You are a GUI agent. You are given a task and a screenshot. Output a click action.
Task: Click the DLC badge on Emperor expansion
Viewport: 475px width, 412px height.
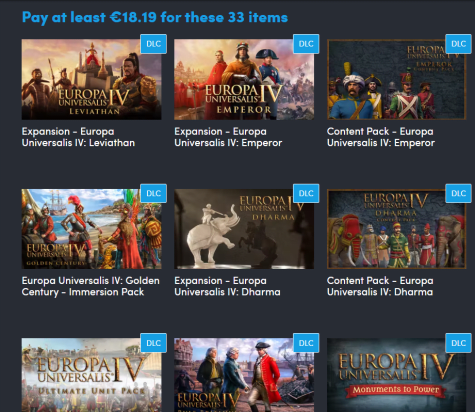pos(306,44)
